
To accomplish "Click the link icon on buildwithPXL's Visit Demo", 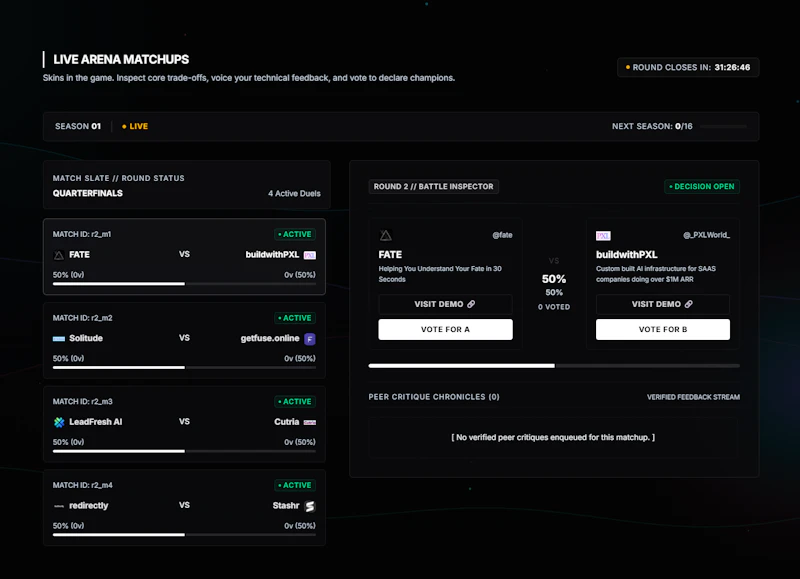I will pyautogui.click(x=688, y=304).
